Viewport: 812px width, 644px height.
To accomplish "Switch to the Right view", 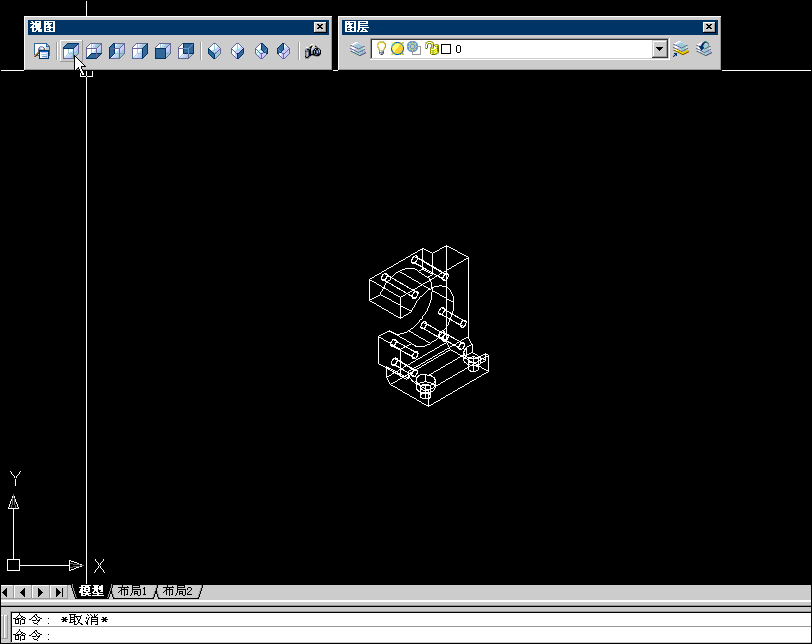I will (140, 51).
